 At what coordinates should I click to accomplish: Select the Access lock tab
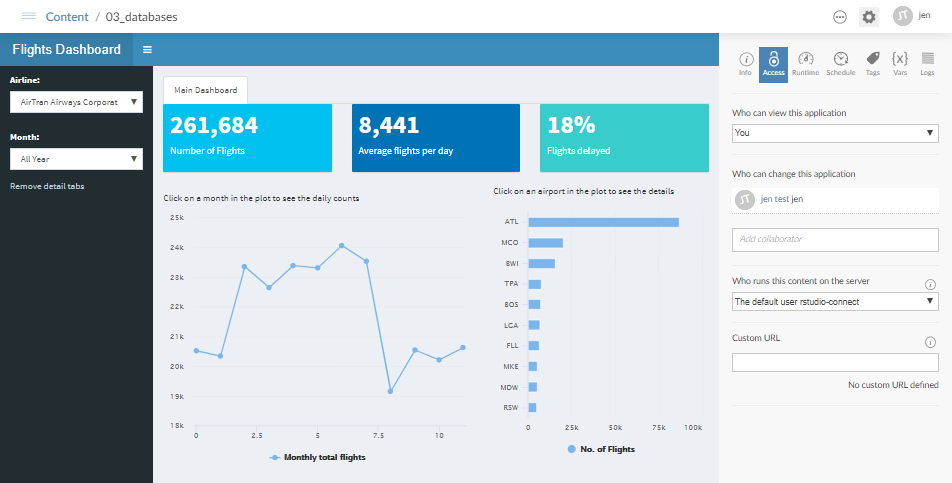[773, 63]
